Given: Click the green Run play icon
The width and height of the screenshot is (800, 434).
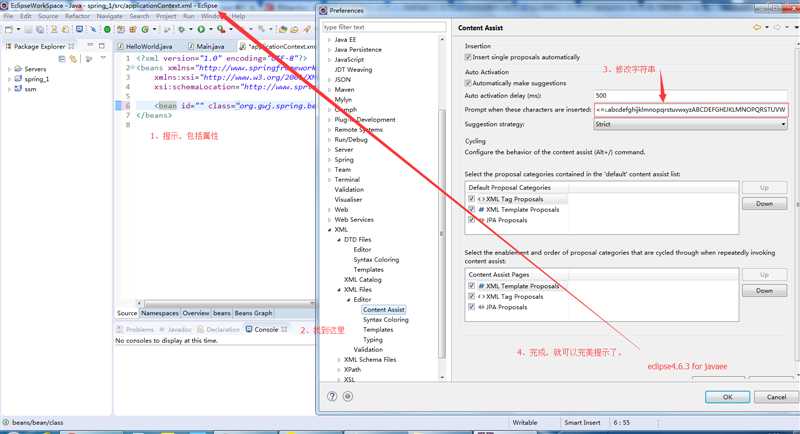Looking at the screenshot, I should pos(201,30).
